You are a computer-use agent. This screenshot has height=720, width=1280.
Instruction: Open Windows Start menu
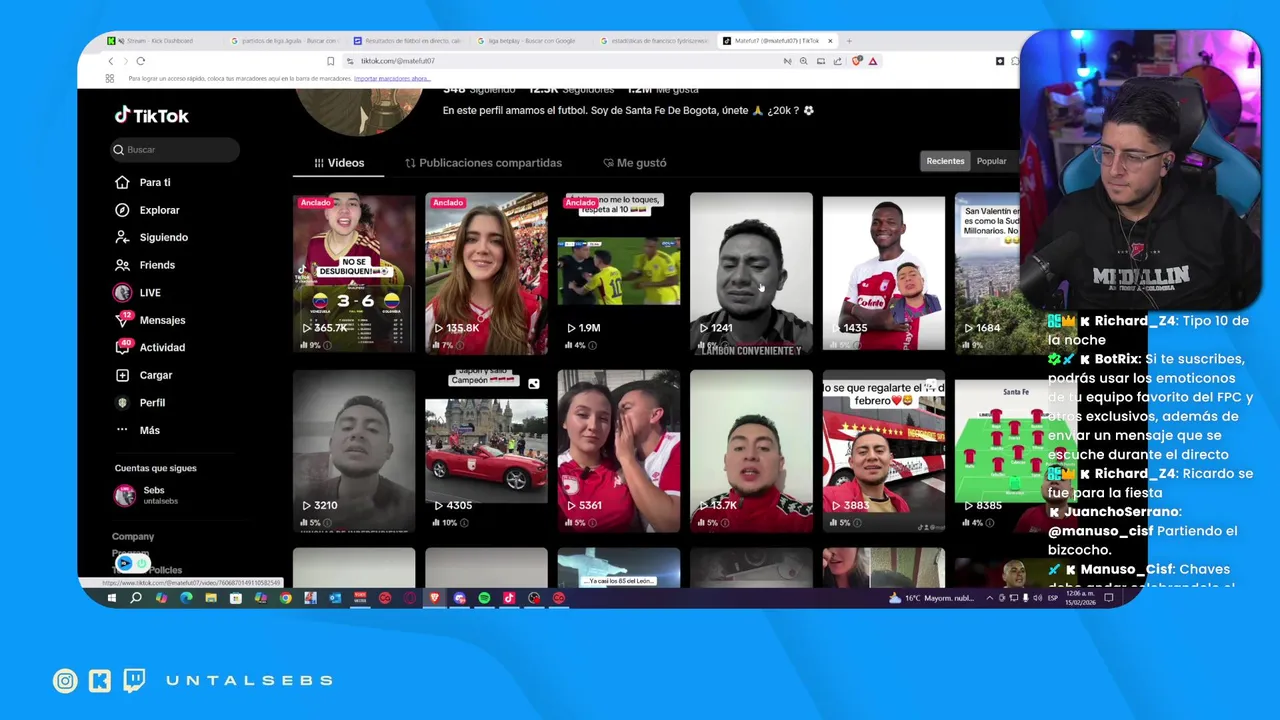pyautogui.click(x=111, y=598)
